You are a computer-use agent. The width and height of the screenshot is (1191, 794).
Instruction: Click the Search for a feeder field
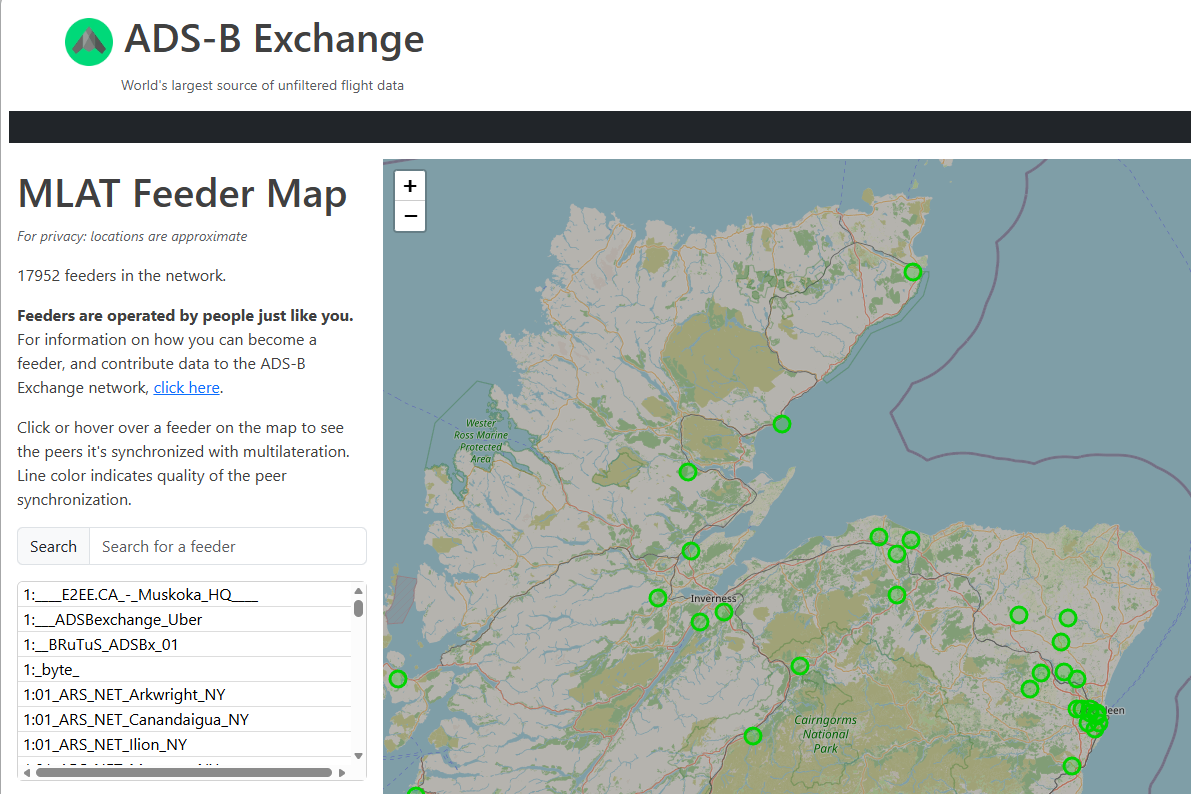(x=228, y=546)
